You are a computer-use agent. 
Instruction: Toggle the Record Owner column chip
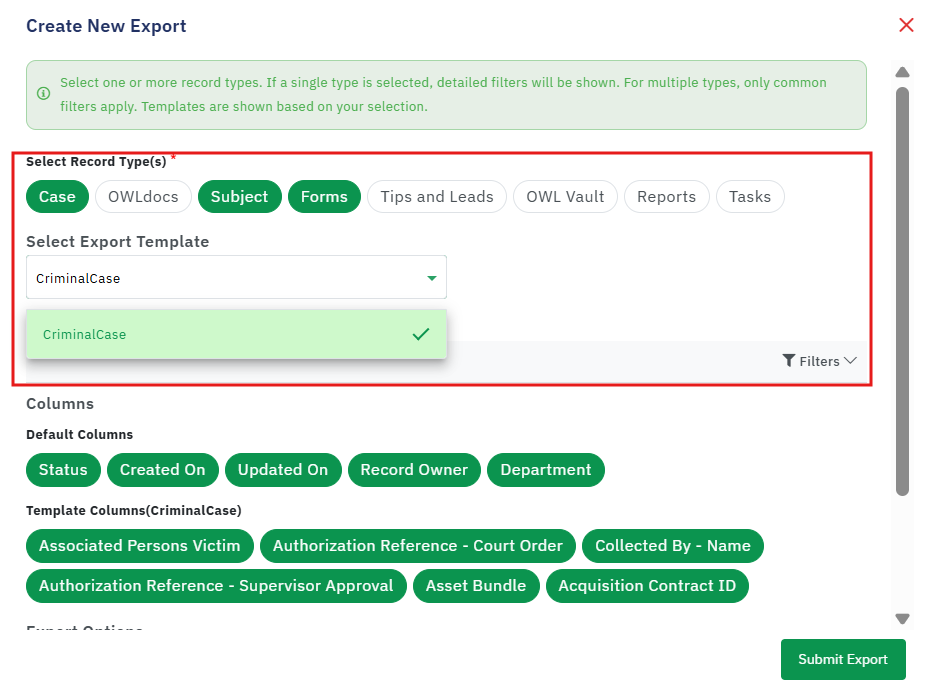pyautogui.click(x=414, y=470)
